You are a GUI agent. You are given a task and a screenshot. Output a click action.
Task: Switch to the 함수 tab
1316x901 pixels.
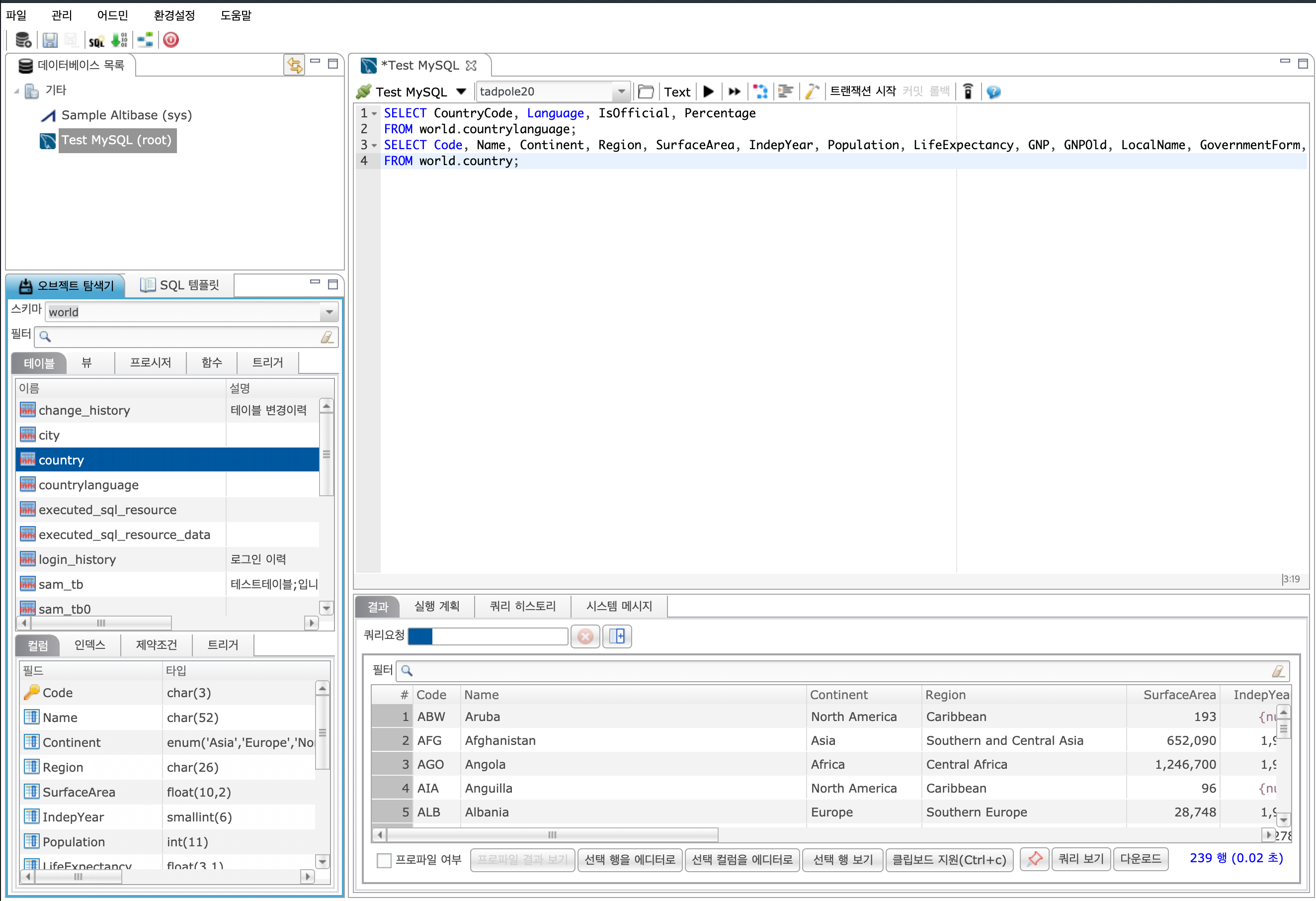212,362
